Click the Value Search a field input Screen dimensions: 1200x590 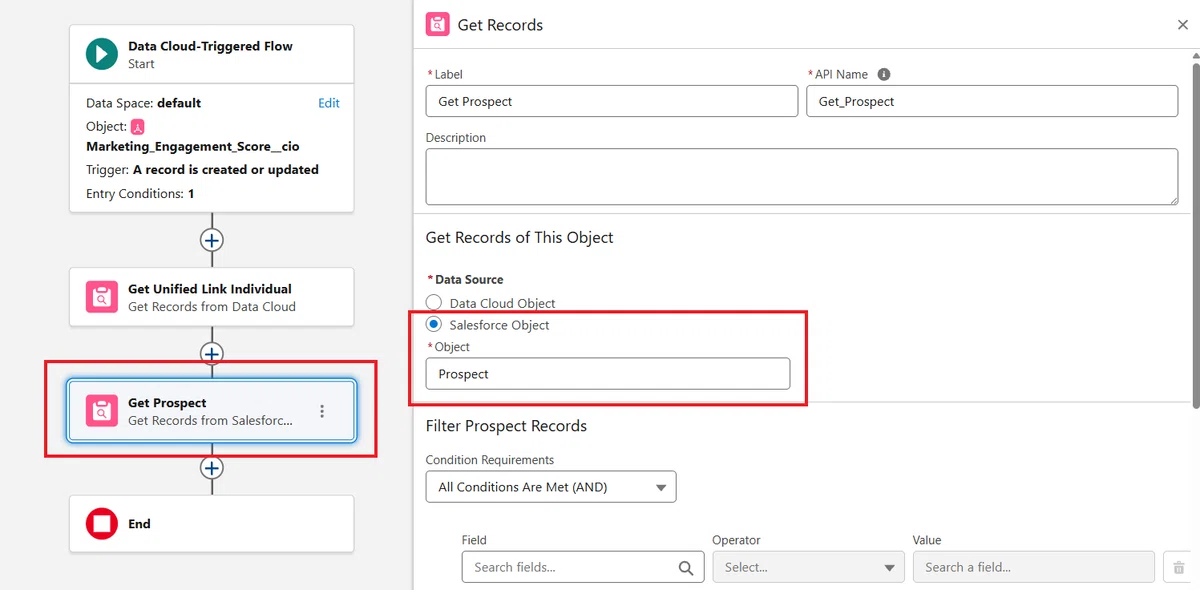pos(1034,567)
